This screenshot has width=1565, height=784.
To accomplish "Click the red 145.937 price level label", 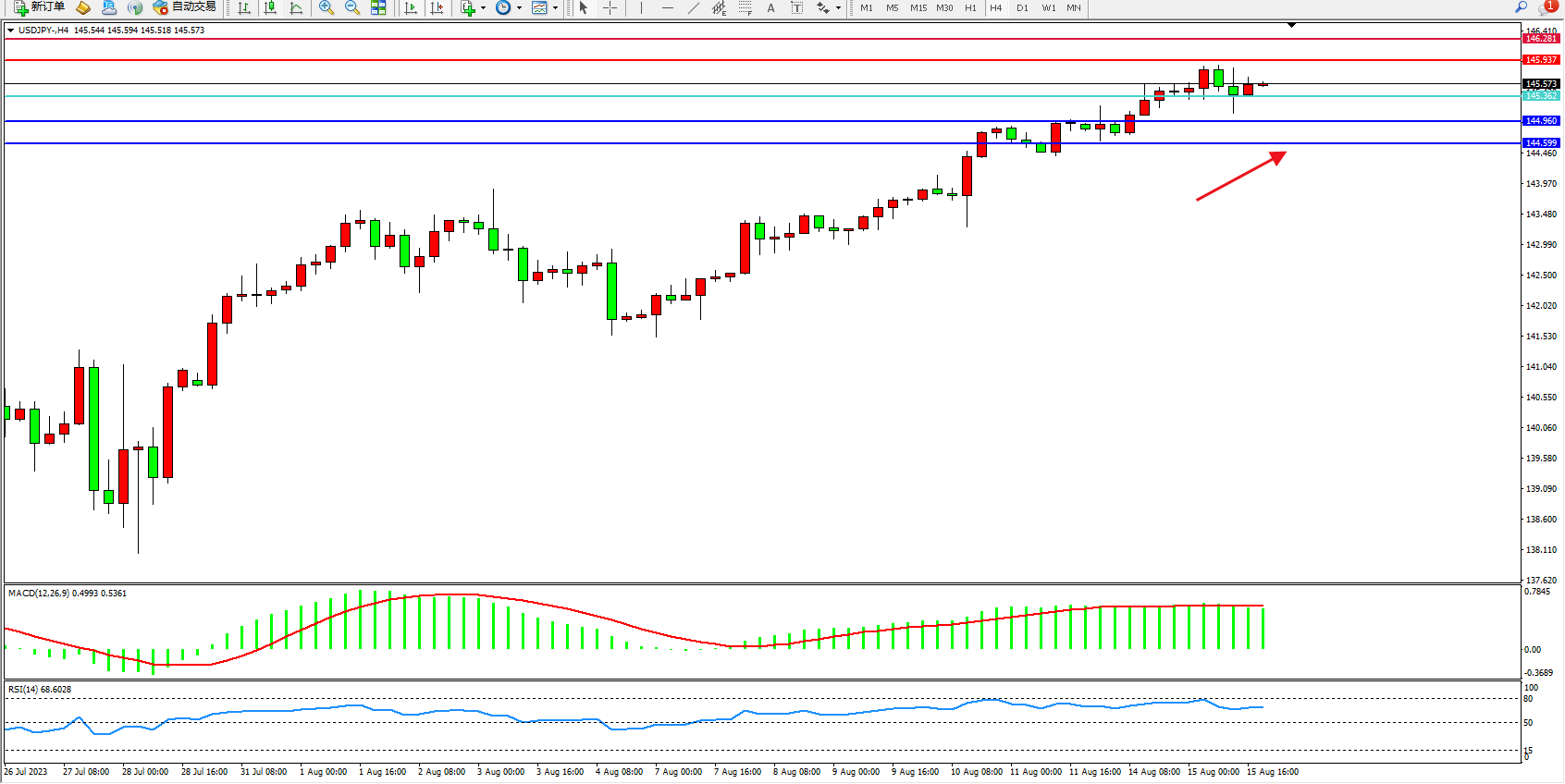I will (1541, 60).
